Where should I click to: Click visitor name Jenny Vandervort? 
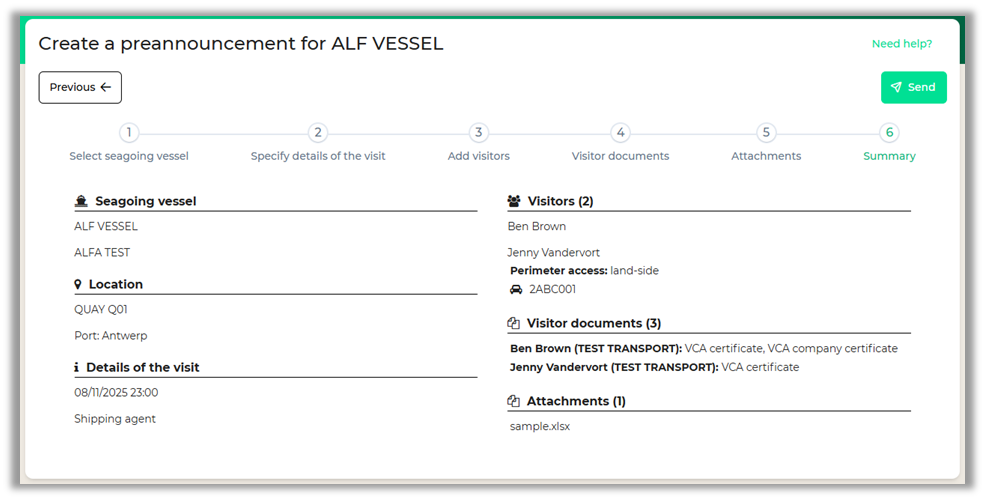click(x=554, y=252)
